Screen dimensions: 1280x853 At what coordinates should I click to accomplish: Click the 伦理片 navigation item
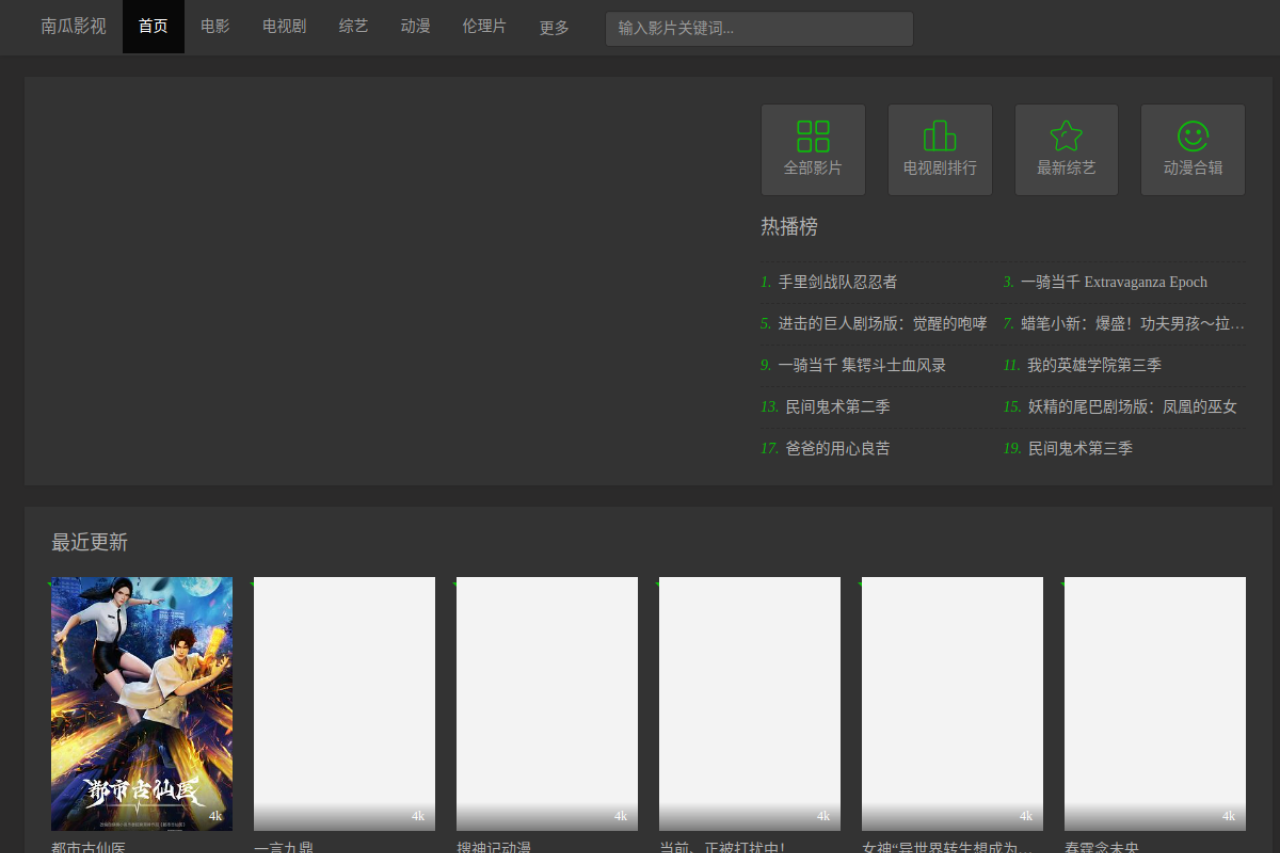[484, 27]
